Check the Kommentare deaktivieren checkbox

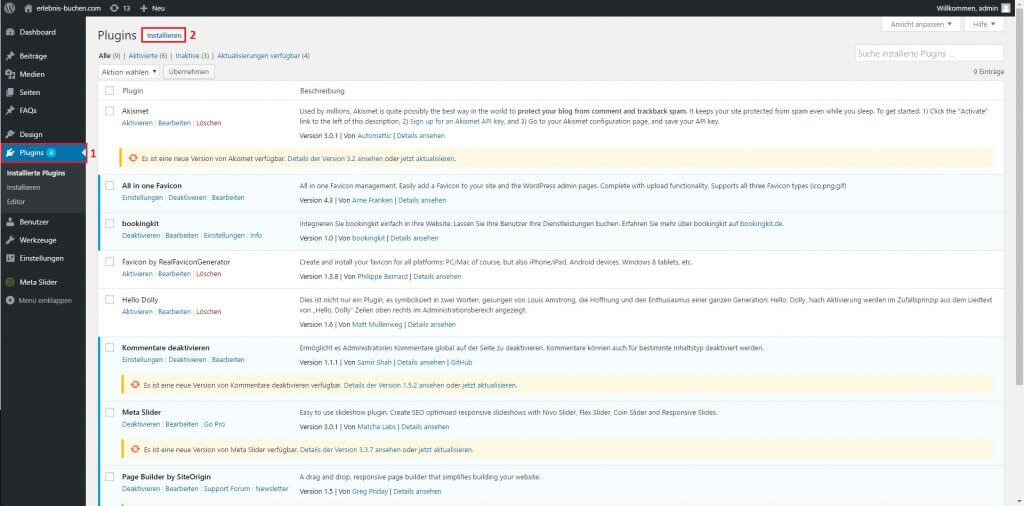(110, 347)
